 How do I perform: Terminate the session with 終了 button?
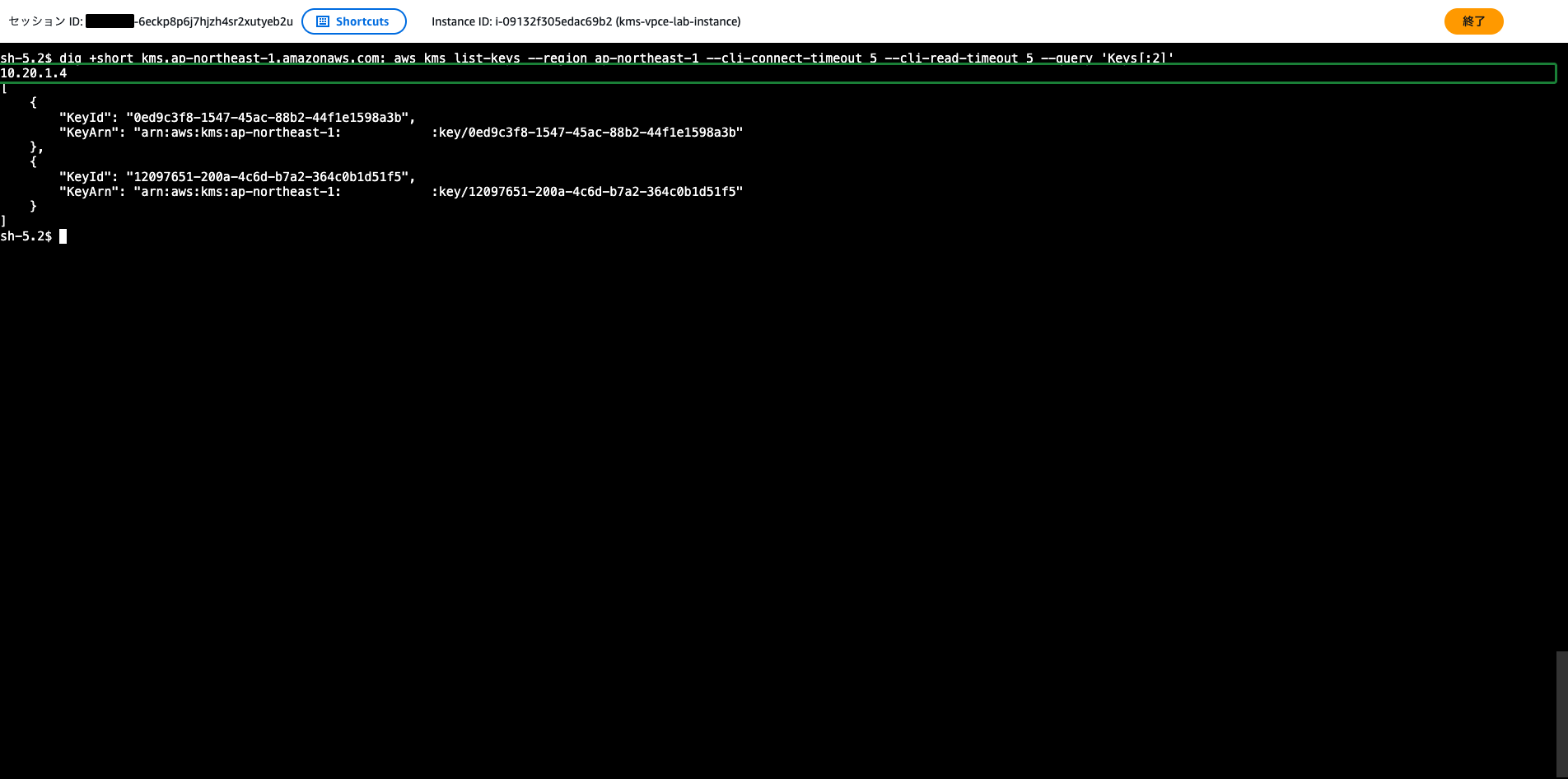pos(1473,21)
